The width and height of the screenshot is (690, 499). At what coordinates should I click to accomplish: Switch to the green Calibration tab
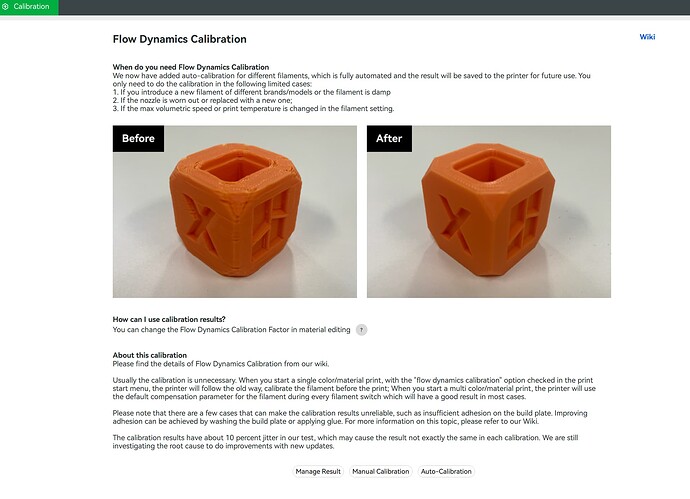[29, 7]
